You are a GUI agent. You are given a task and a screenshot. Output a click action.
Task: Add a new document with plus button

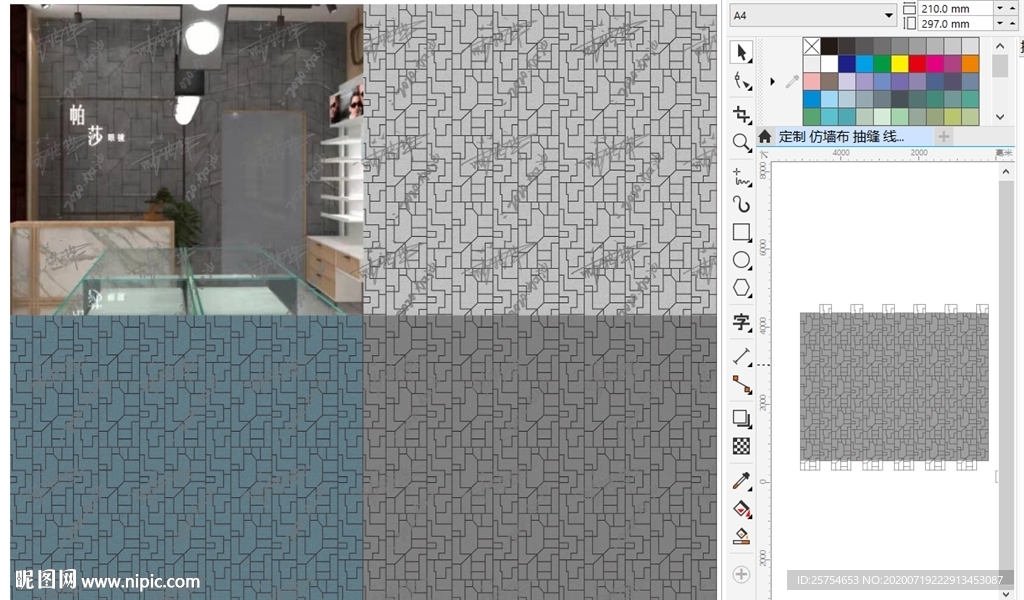[x=943, y=136]
